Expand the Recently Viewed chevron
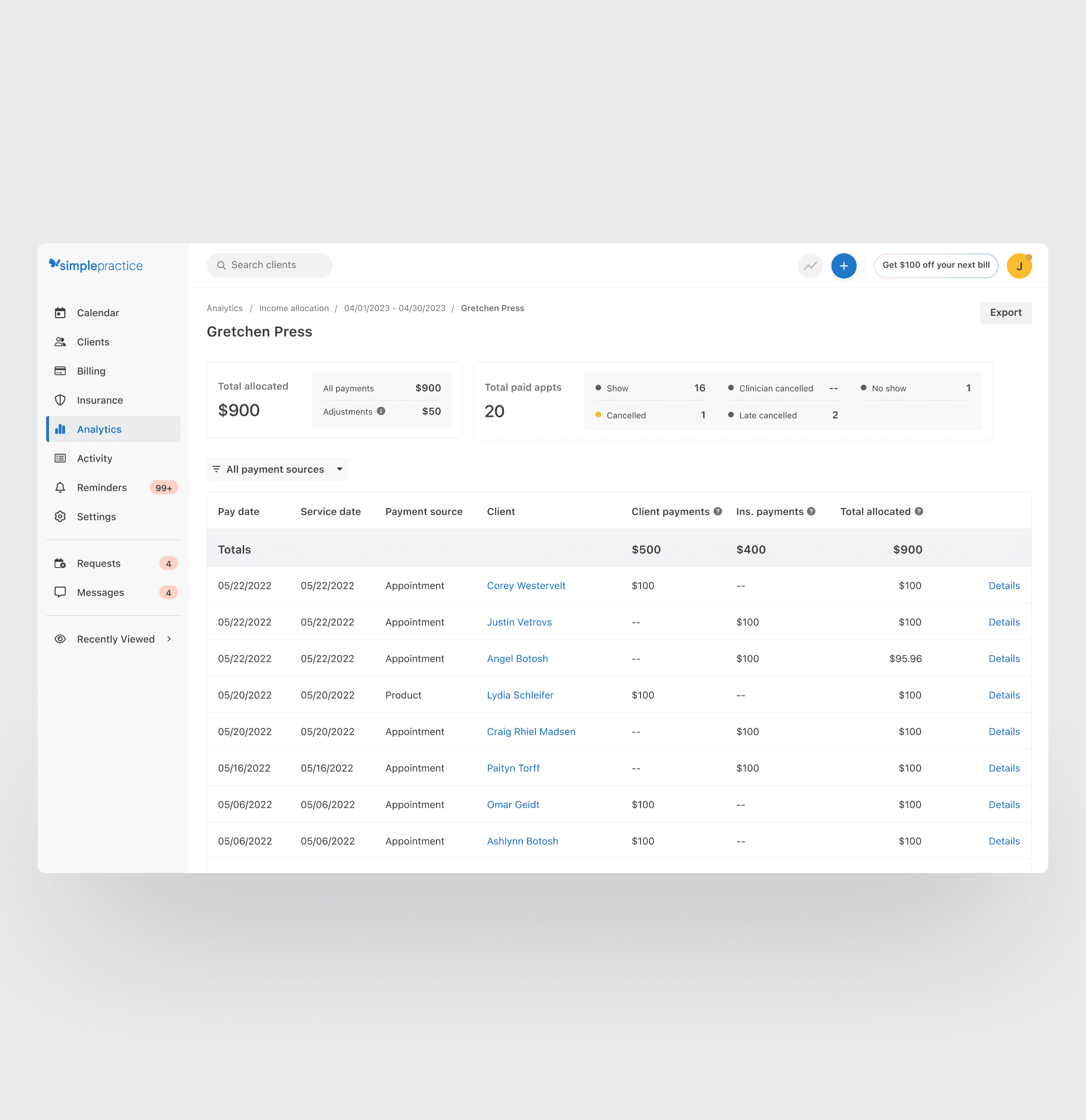This screenshot has height=1120, width=1086. (x=169, y=639)
